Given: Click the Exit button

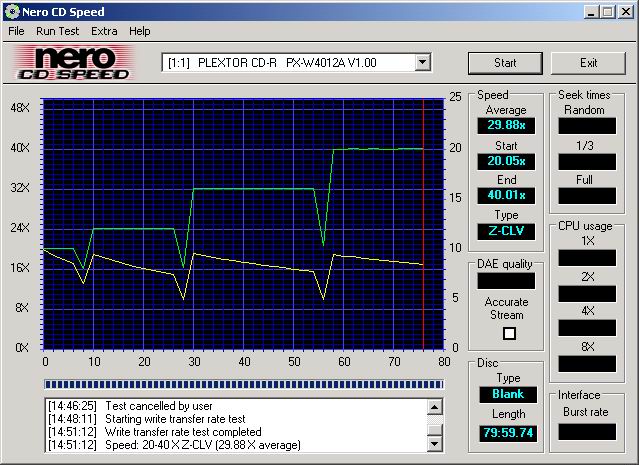Looking at the screenshot, I should (588, 63).
